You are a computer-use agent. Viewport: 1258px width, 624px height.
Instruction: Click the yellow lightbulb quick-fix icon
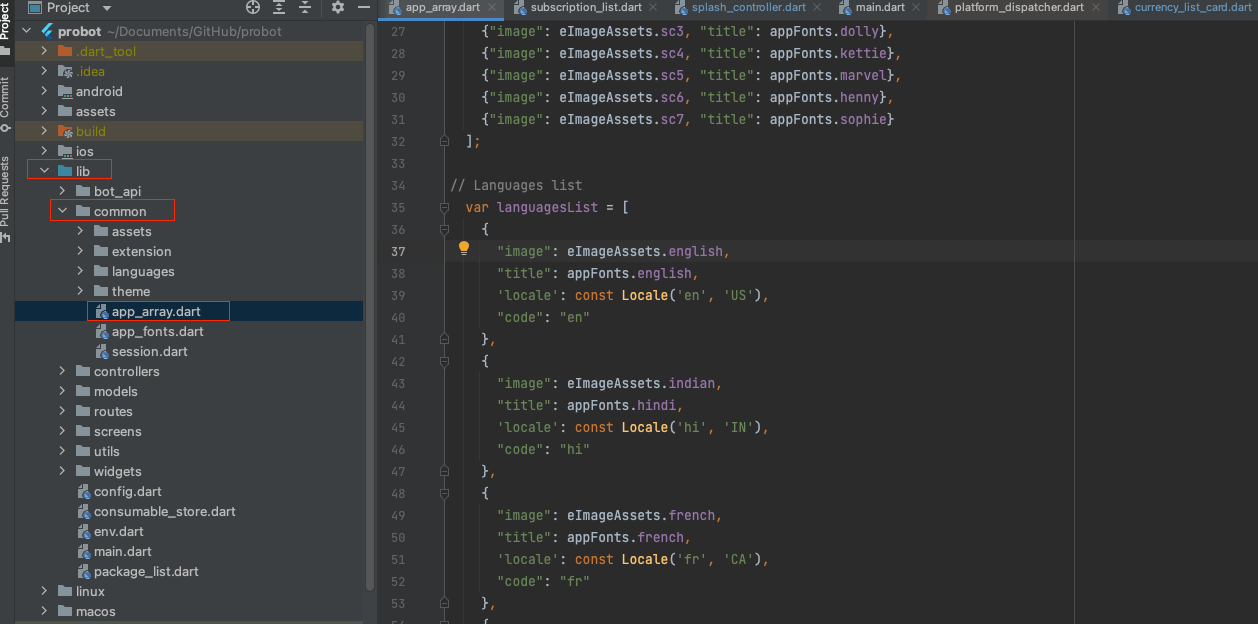point(464,249)
